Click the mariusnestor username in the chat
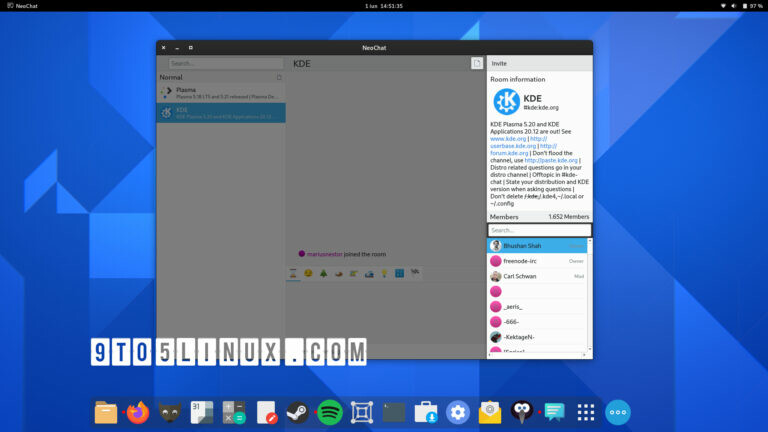Screen dimensions: 768x432 coord(324,254)
